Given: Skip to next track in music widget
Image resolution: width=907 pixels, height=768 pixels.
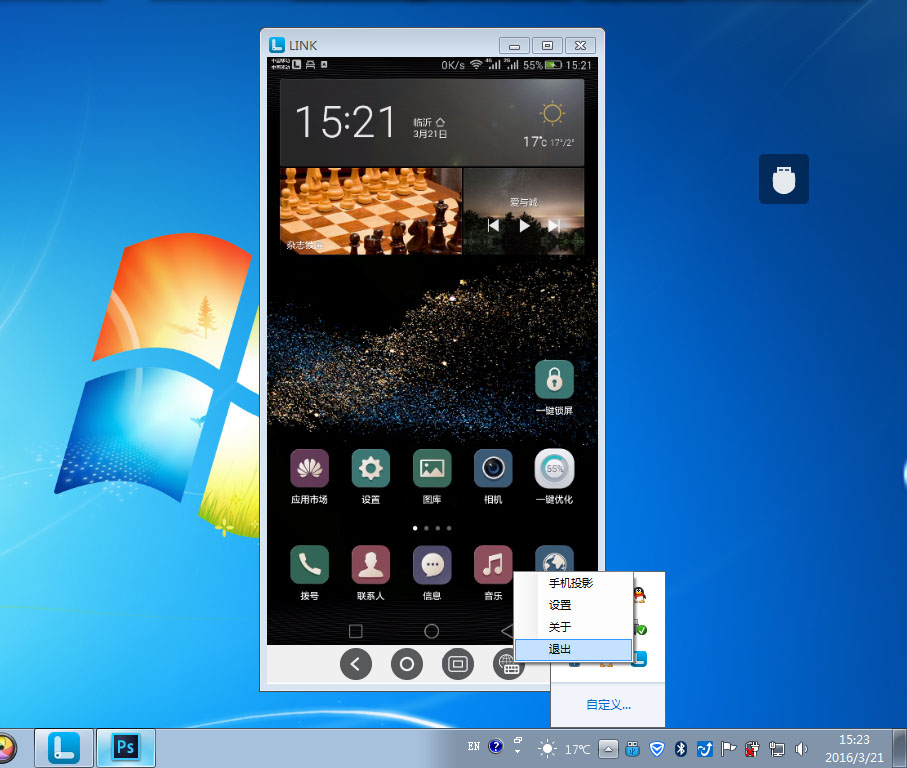Looking at the screenshot, I should 554,226.
